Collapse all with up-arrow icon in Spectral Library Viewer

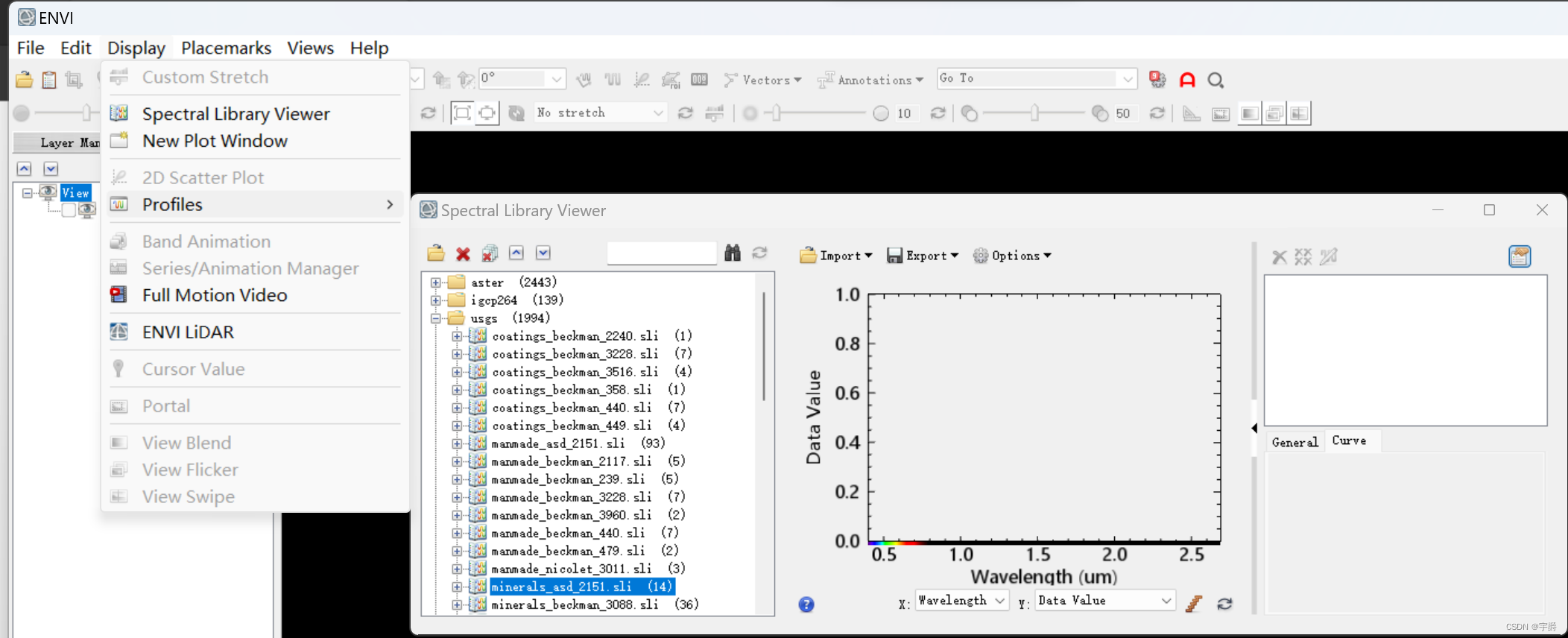point(516,253)
